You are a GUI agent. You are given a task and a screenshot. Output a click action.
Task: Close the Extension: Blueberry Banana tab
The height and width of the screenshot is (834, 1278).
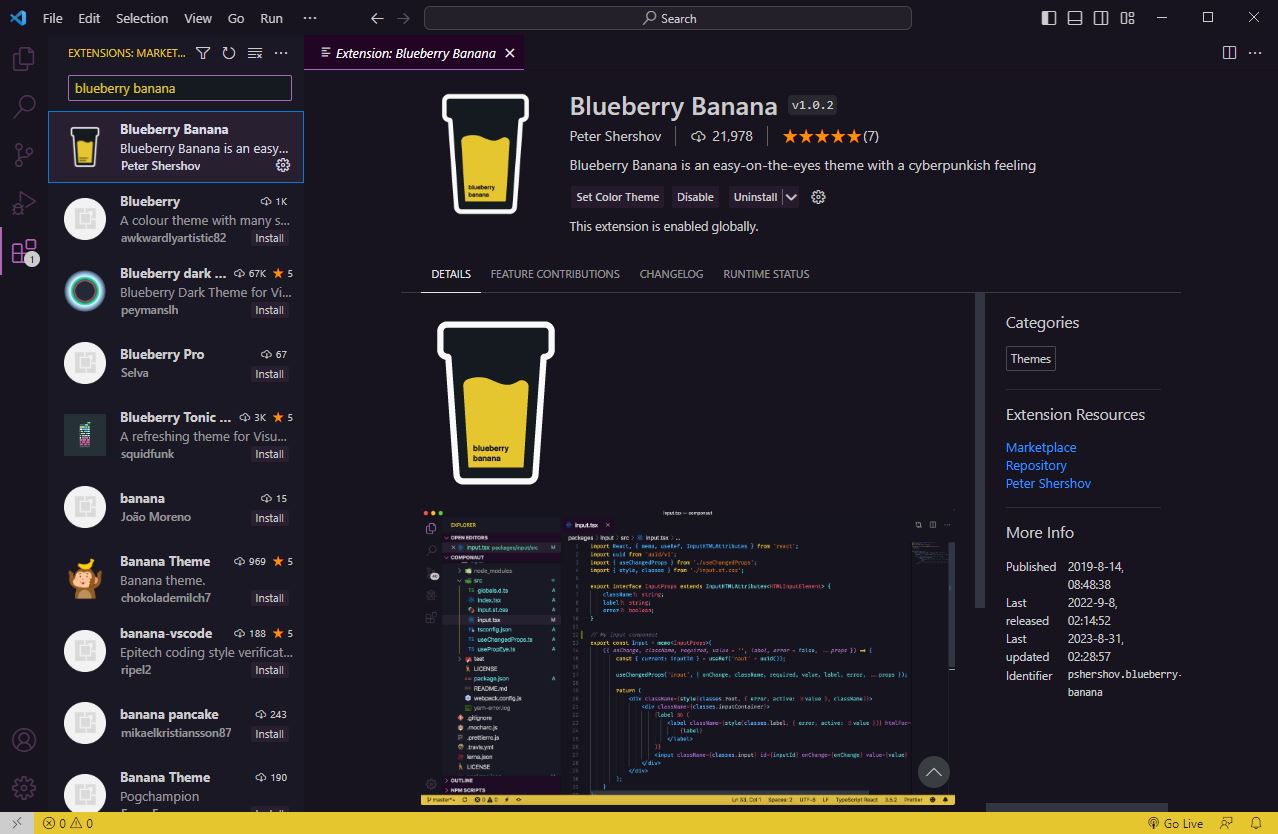click(510, 53)
